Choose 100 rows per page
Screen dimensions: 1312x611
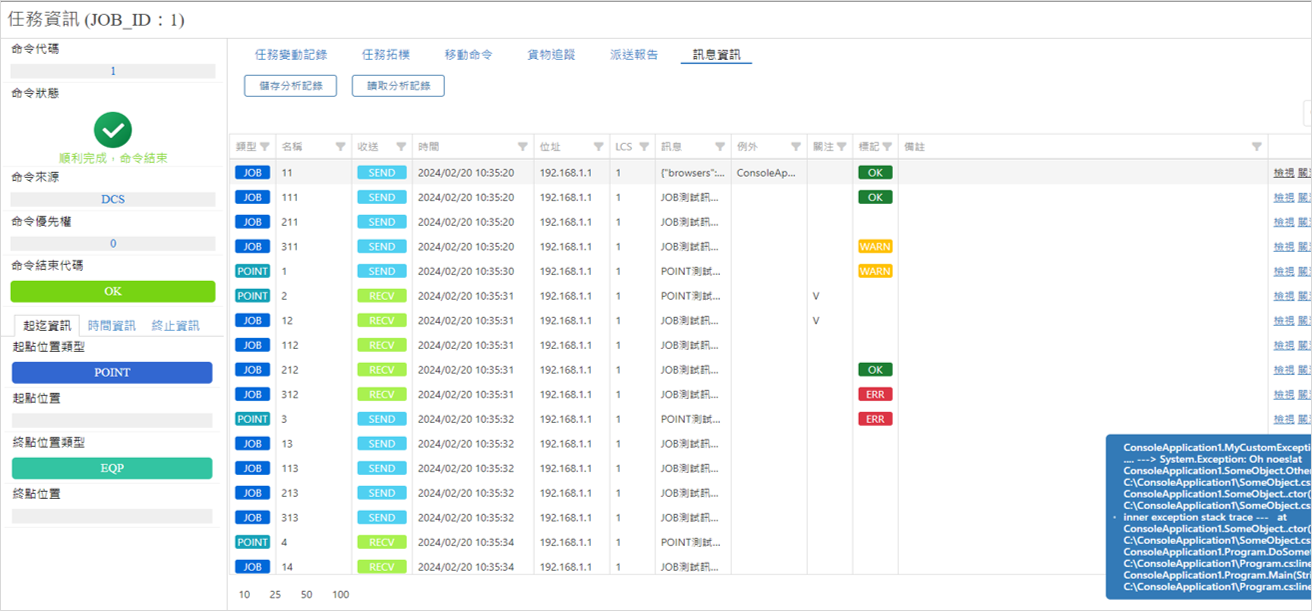tap(340, 595)
